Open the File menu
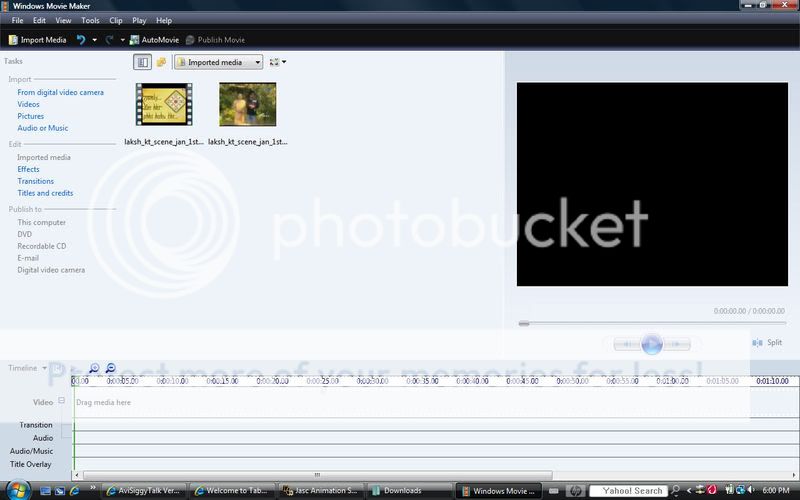Screen dimensions: 800x500 (x=17, y=20)
